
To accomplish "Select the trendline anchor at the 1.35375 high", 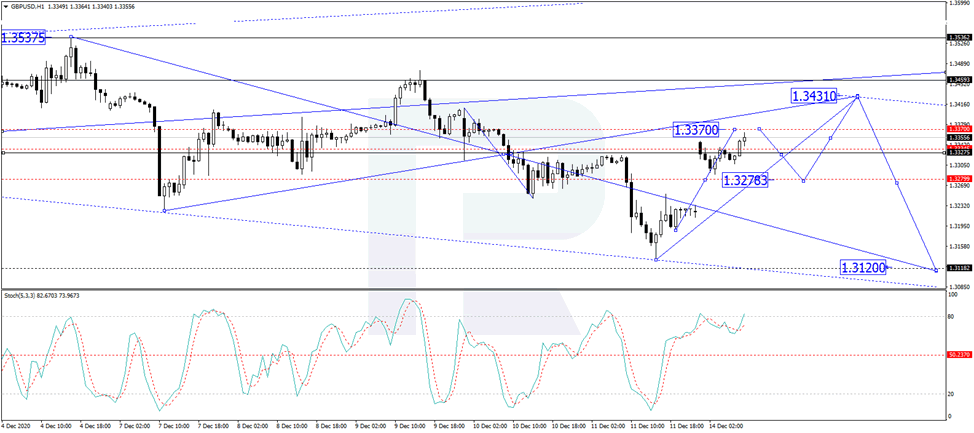I will click(x=71, y=37).
